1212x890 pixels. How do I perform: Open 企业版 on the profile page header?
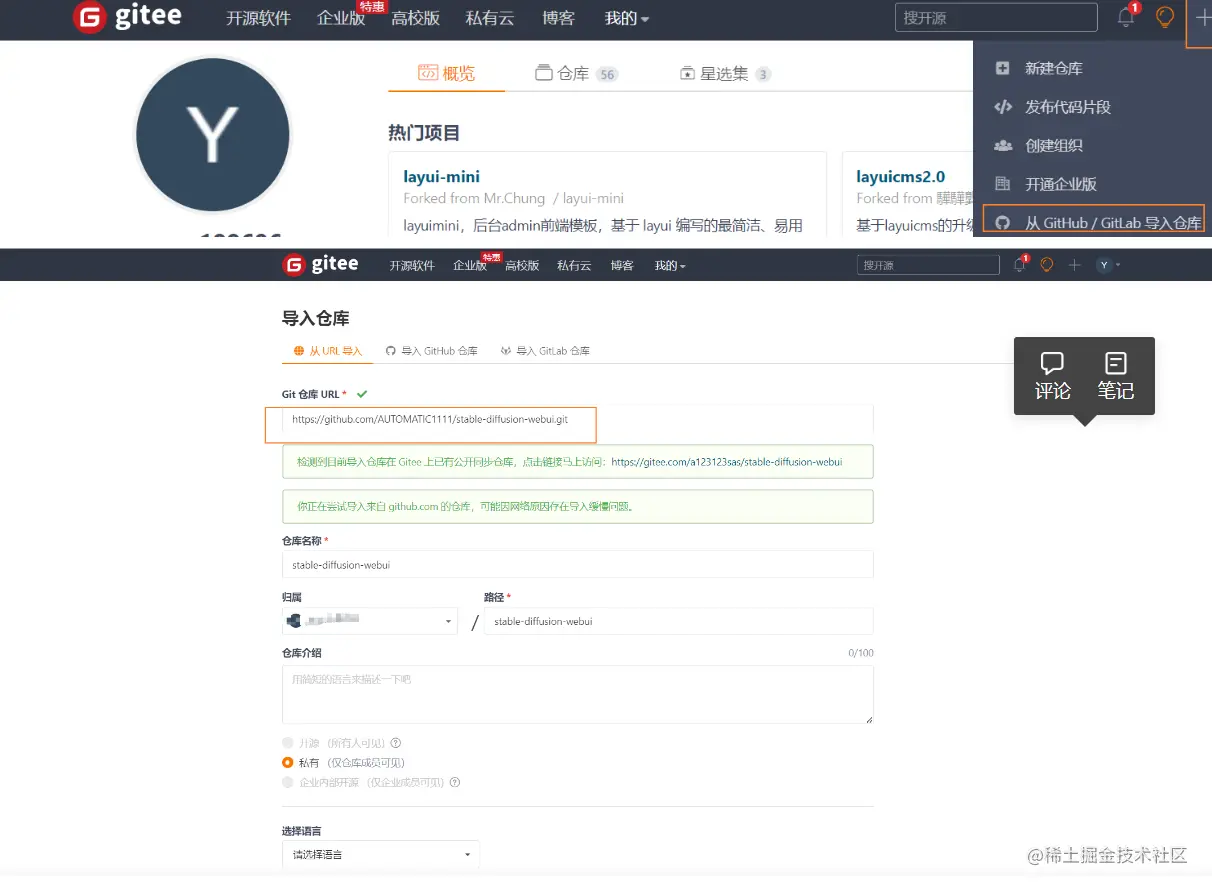click(341, 18)
